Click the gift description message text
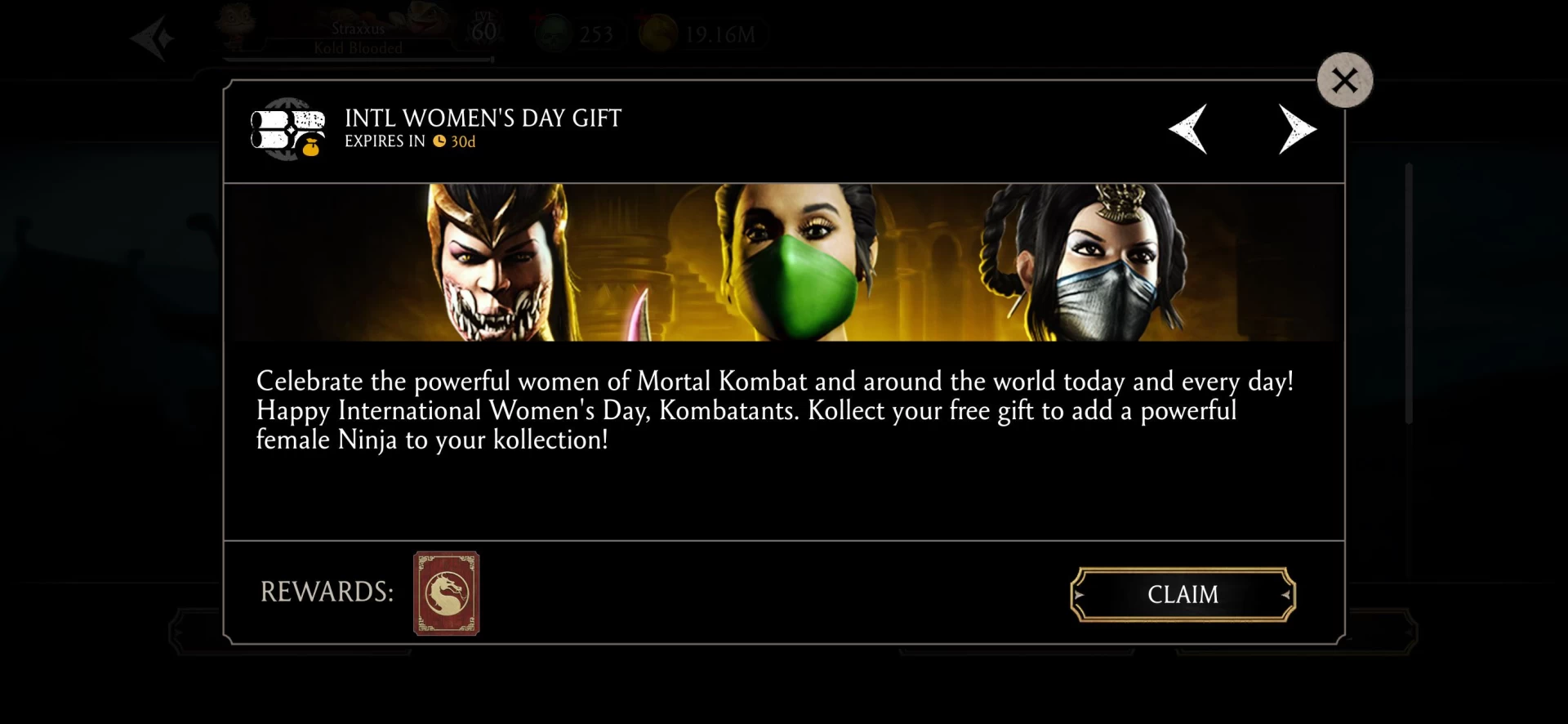 [774, 410]
